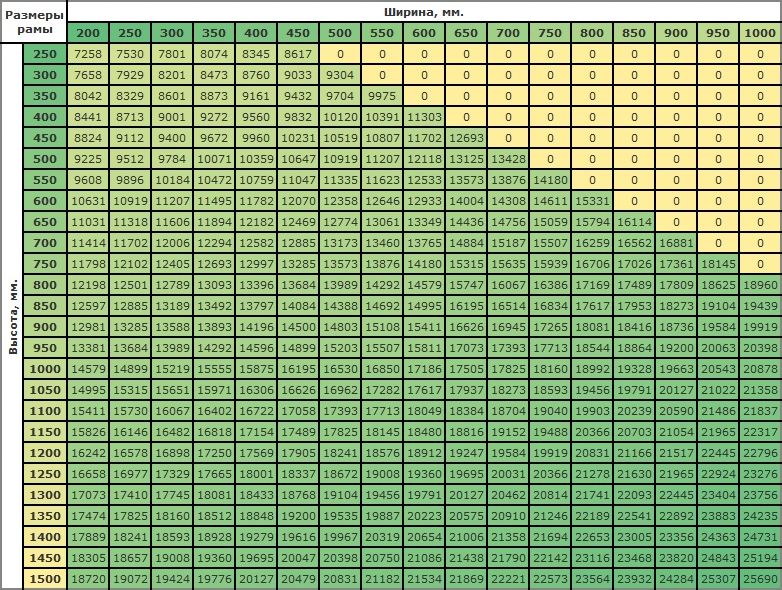
Task: Select the width column header 1000
Action: [x=761, y=33]
